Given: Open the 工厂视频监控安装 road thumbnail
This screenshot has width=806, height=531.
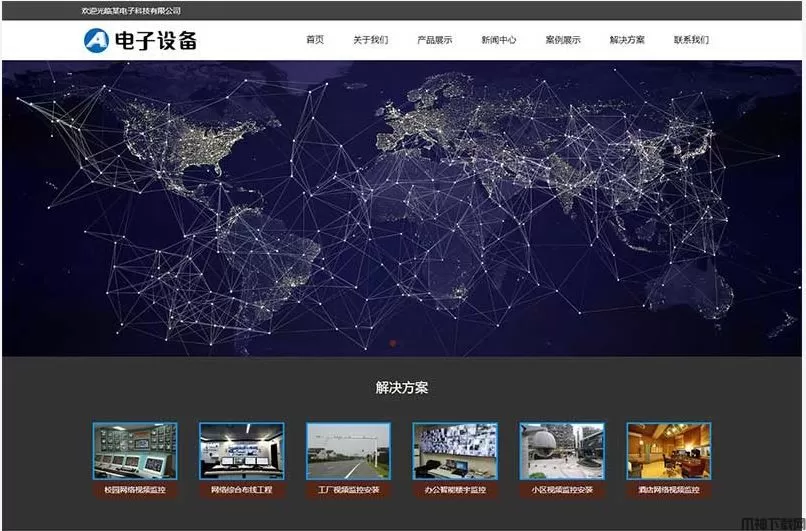Looking at the screenshot, I should (x=348, y=452).
